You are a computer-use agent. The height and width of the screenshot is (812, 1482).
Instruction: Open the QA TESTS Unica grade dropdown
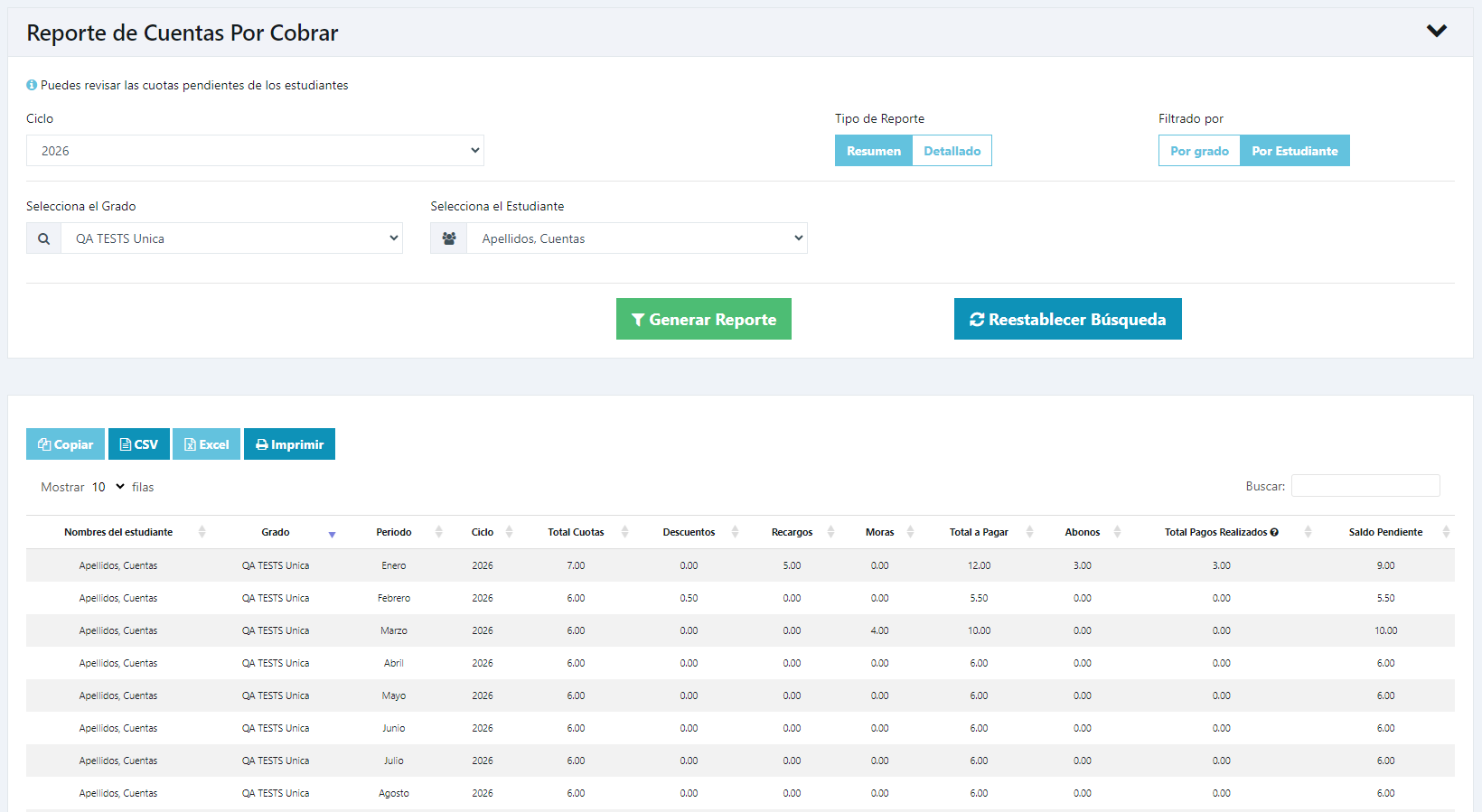(232, 238)
